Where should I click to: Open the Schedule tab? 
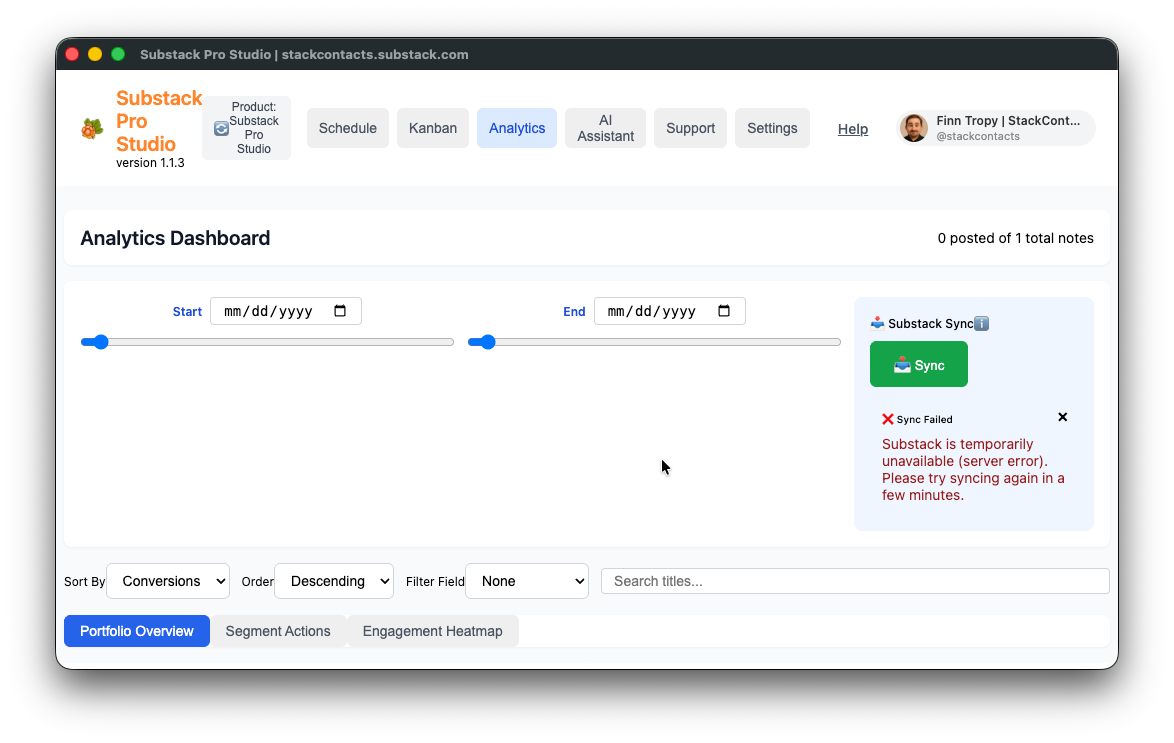347,128
